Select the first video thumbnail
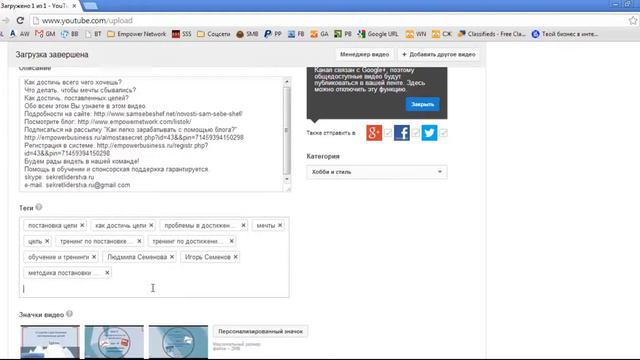 (x=50, y=342)
